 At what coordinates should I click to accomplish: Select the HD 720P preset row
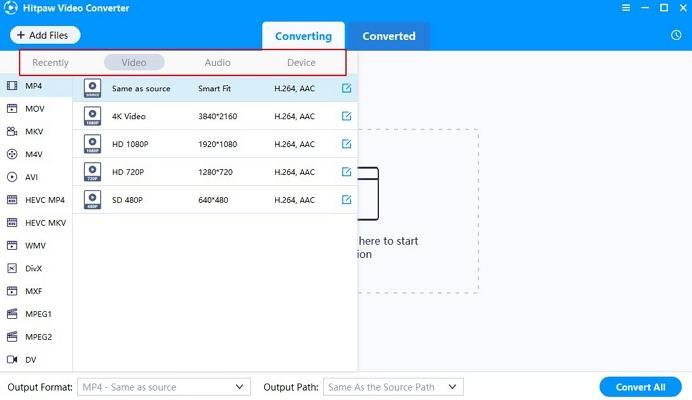pyautogui.click(x=215, y=172)
